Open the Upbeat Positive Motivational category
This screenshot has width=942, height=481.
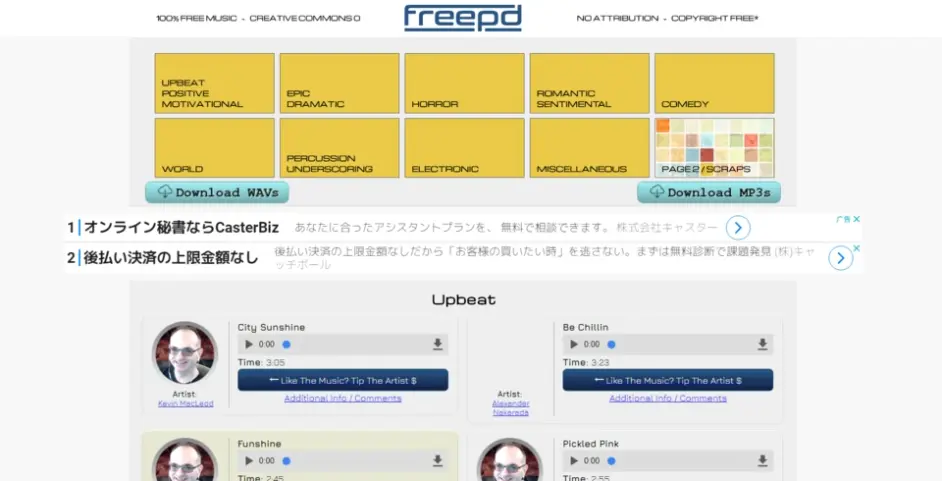pyautogui.click(x=214, y=83)
